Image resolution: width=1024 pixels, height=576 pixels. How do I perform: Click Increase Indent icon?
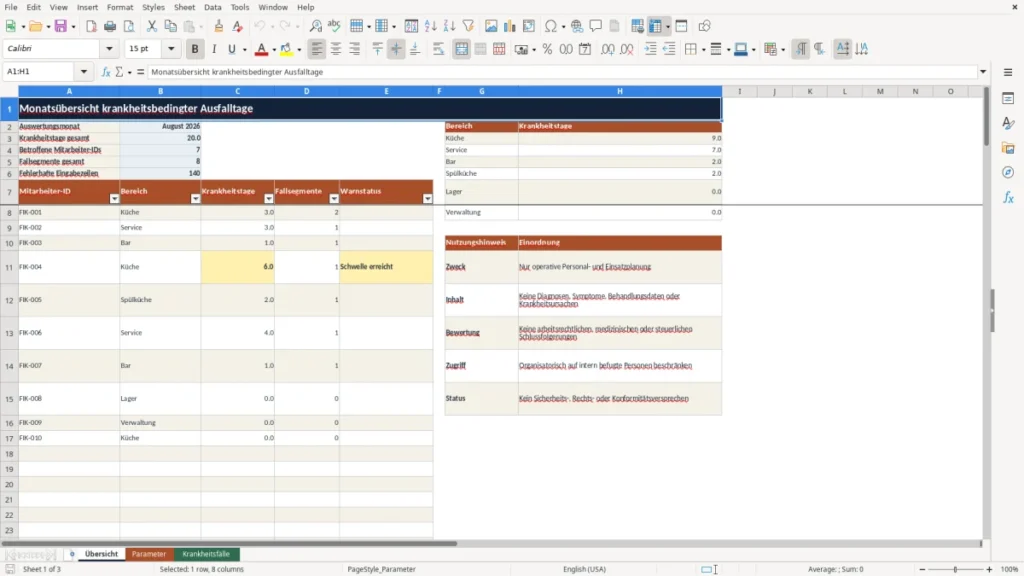(650, 49)
